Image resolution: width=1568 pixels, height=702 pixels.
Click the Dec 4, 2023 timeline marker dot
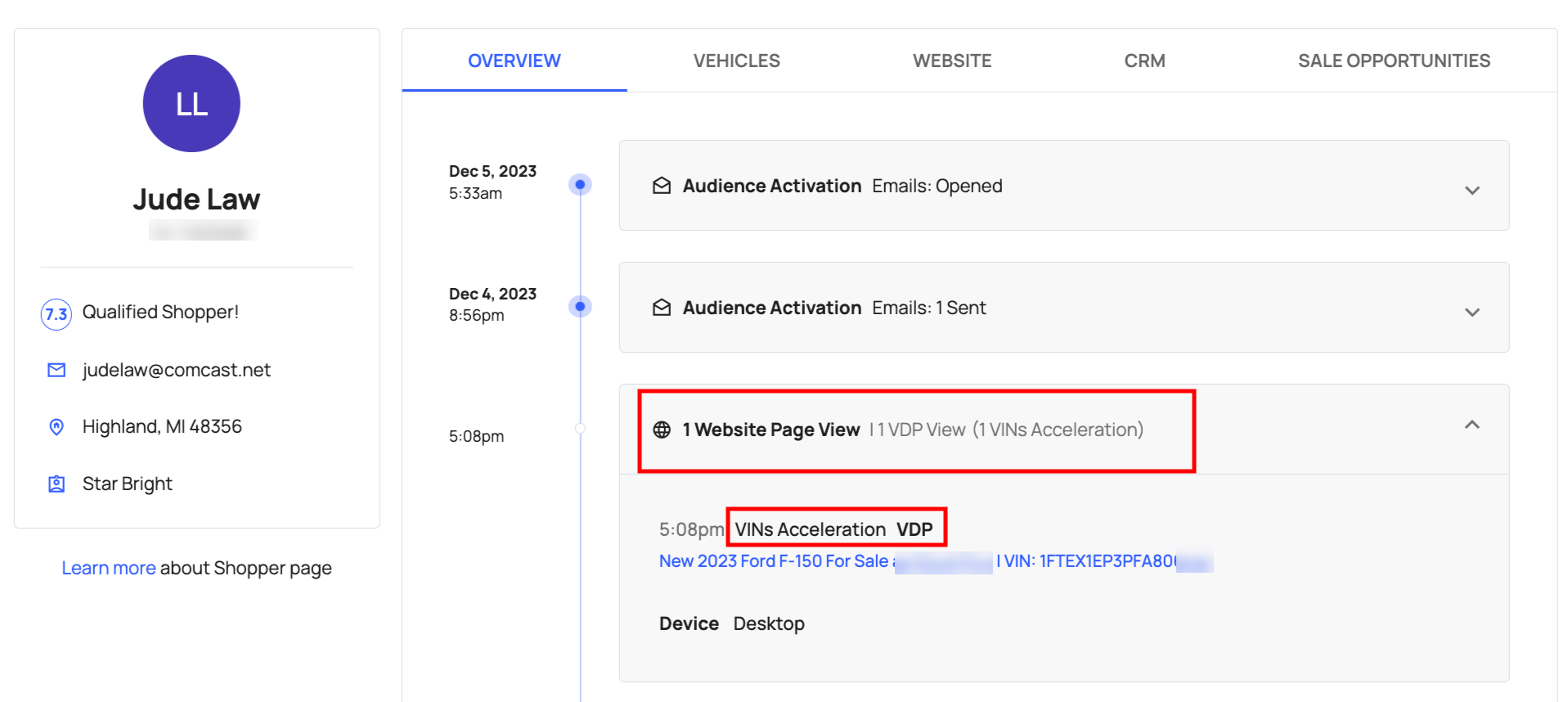pyautogui.click(x=580, y=307)
